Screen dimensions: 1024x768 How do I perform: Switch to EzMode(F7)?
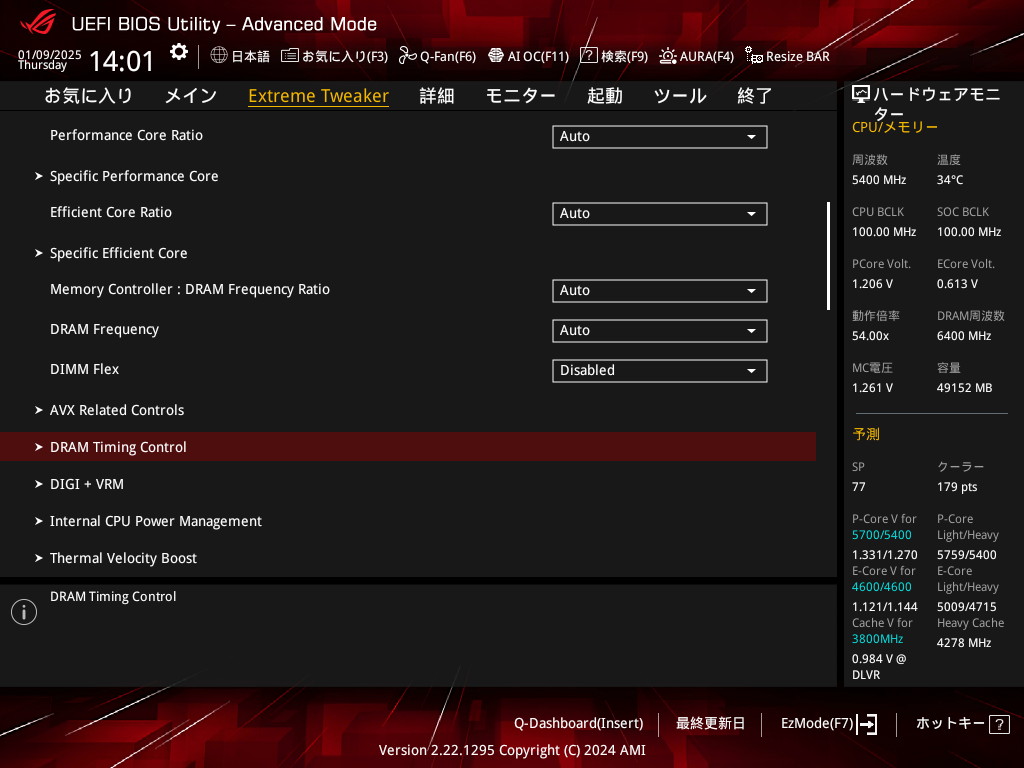tap(829, 723)
